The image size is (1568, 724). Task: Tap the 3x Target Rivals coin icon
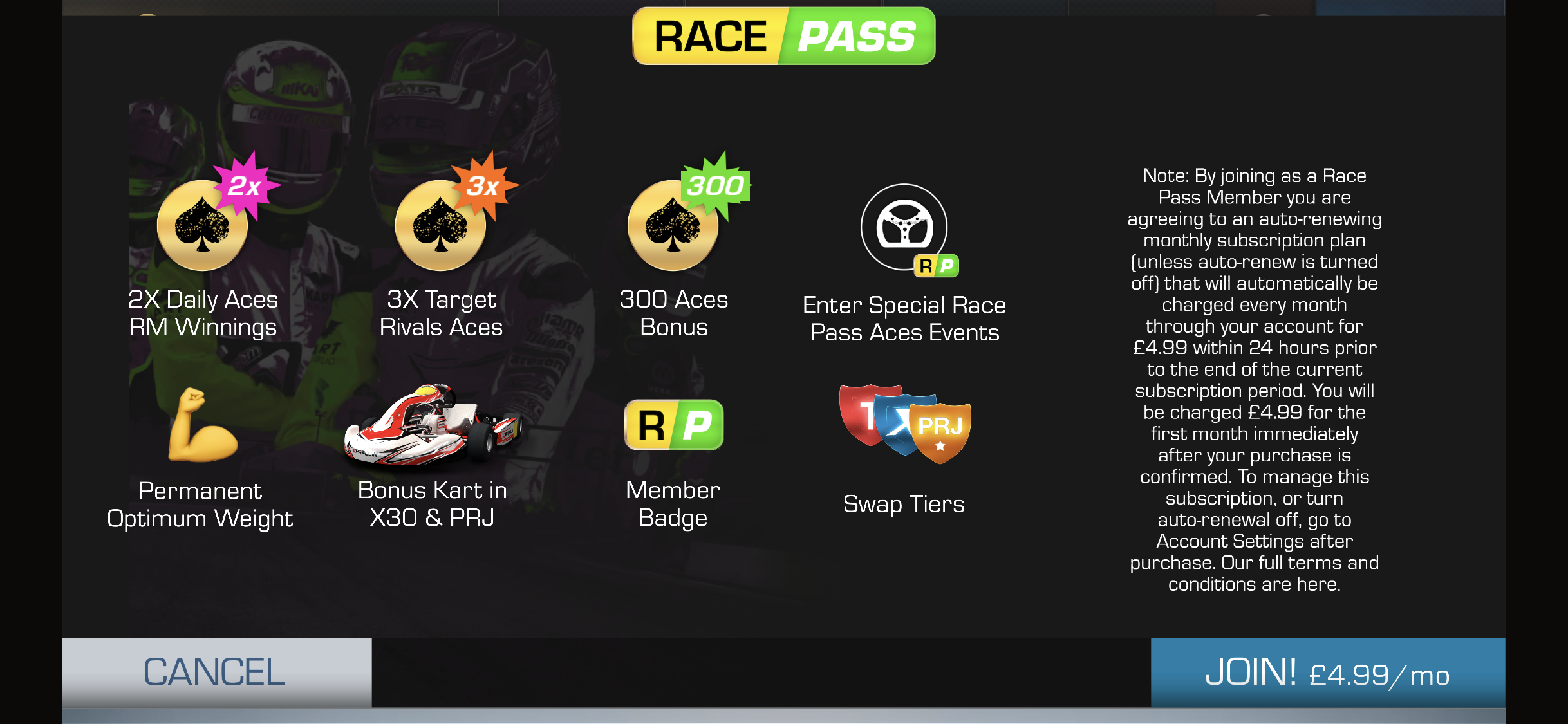pos(441,225)
